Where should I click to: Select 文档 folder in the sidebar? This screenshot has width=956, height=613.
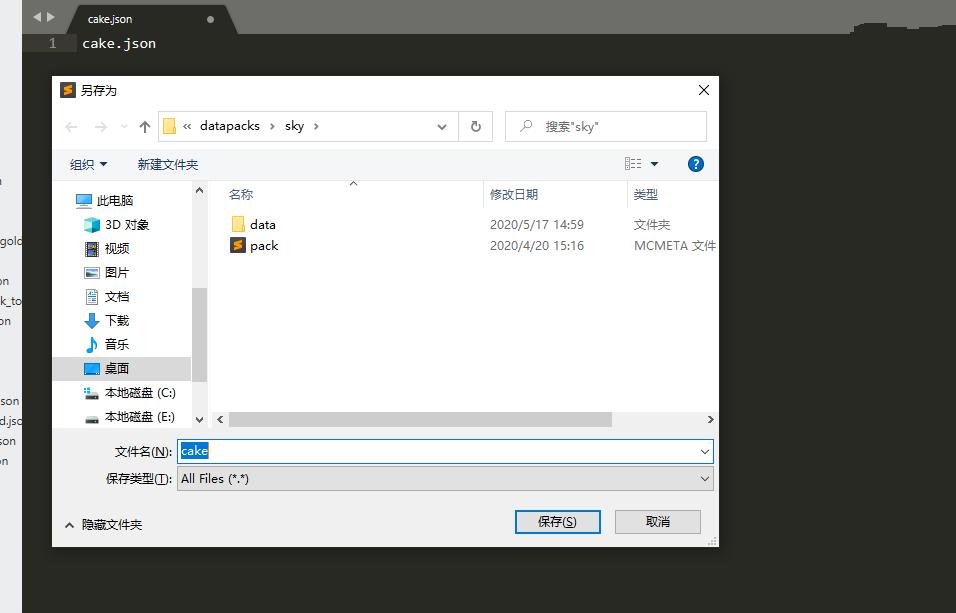click(117, 296)
